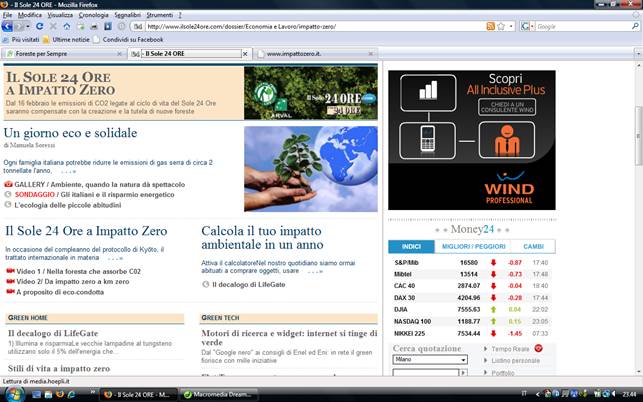Close the Foreste per Sempre tab
Image resolution: width=643 pixels, height=402 pixels.
[x=119, y=54]
